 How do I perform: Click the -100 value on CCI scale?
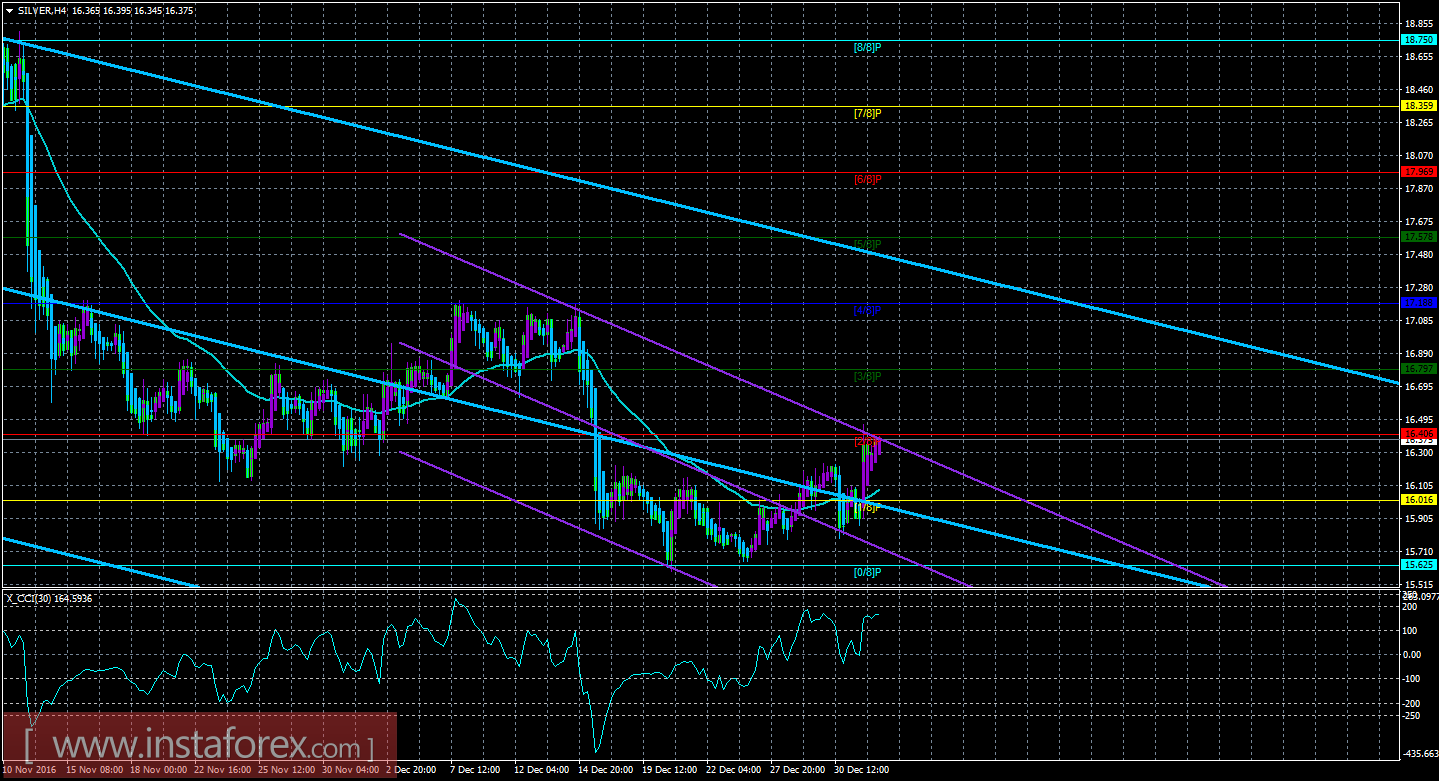click(1413, 679)
